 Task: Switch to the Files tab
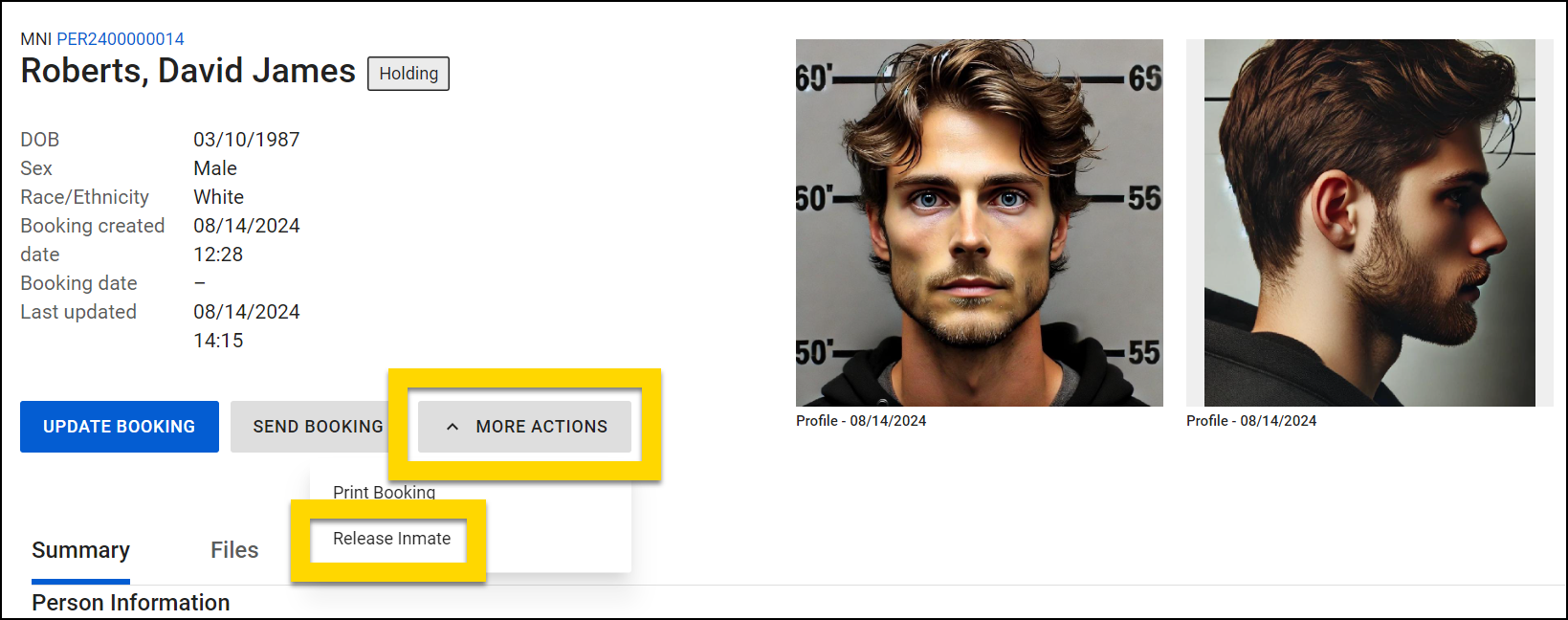pyautogui.click(x=234, y=550)
